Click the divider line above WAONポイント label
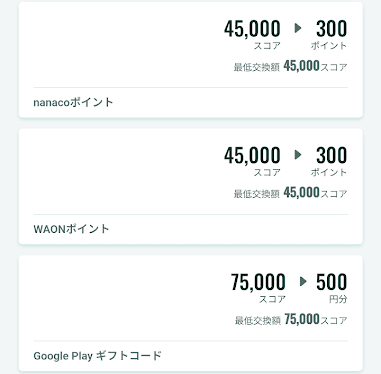 (x=190, y=214)
